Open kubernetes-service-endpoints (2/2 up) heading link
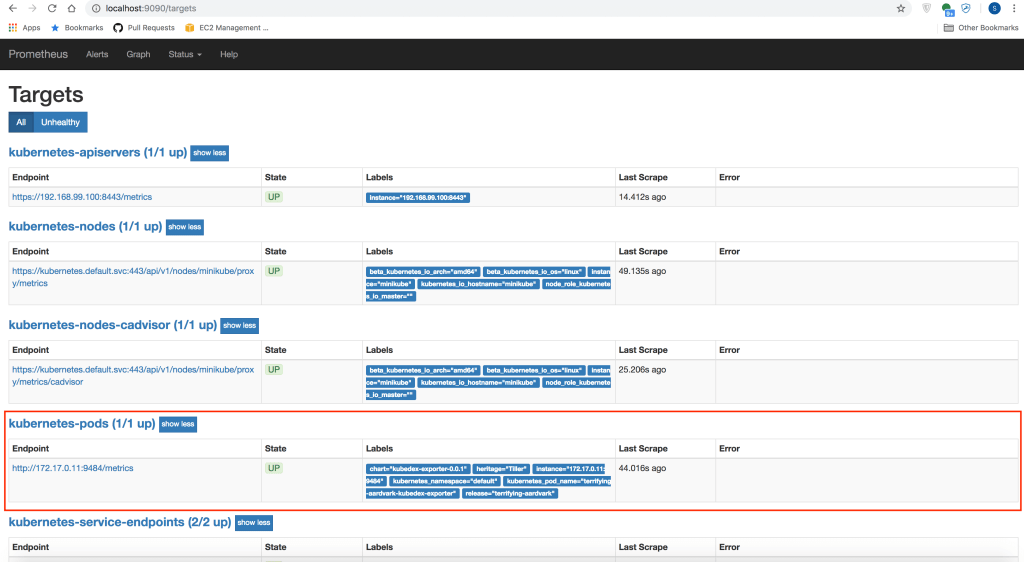 (120, 522)
